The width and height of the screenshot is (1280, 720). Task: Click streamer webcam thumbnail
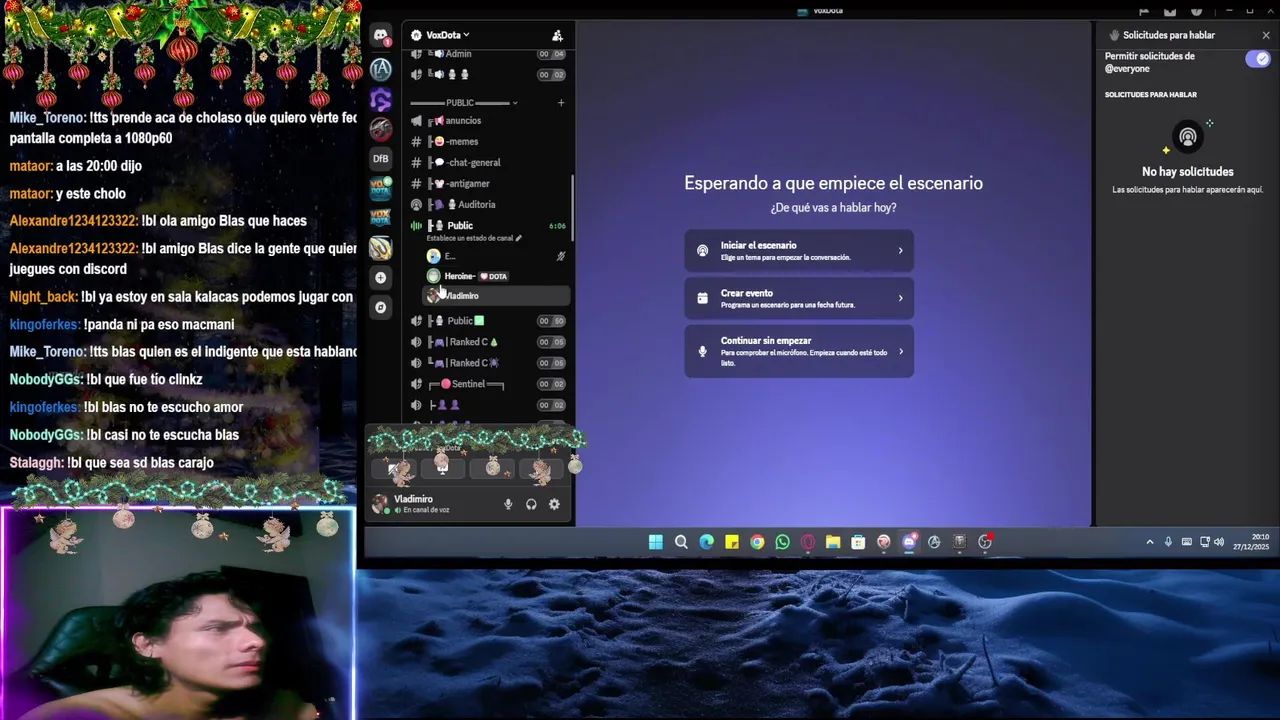[x=178, y=613]
